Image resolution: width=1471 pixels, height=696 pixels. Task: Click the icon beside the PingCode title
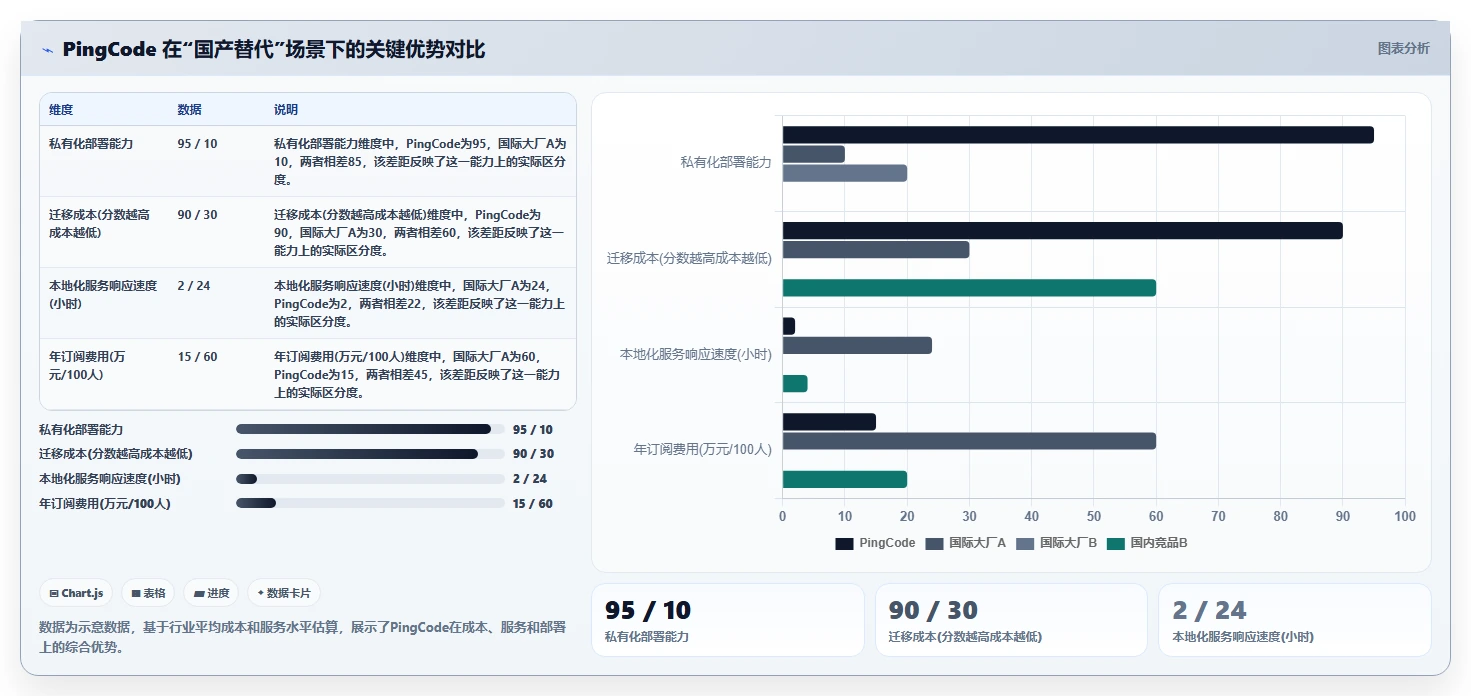(48, 50)
